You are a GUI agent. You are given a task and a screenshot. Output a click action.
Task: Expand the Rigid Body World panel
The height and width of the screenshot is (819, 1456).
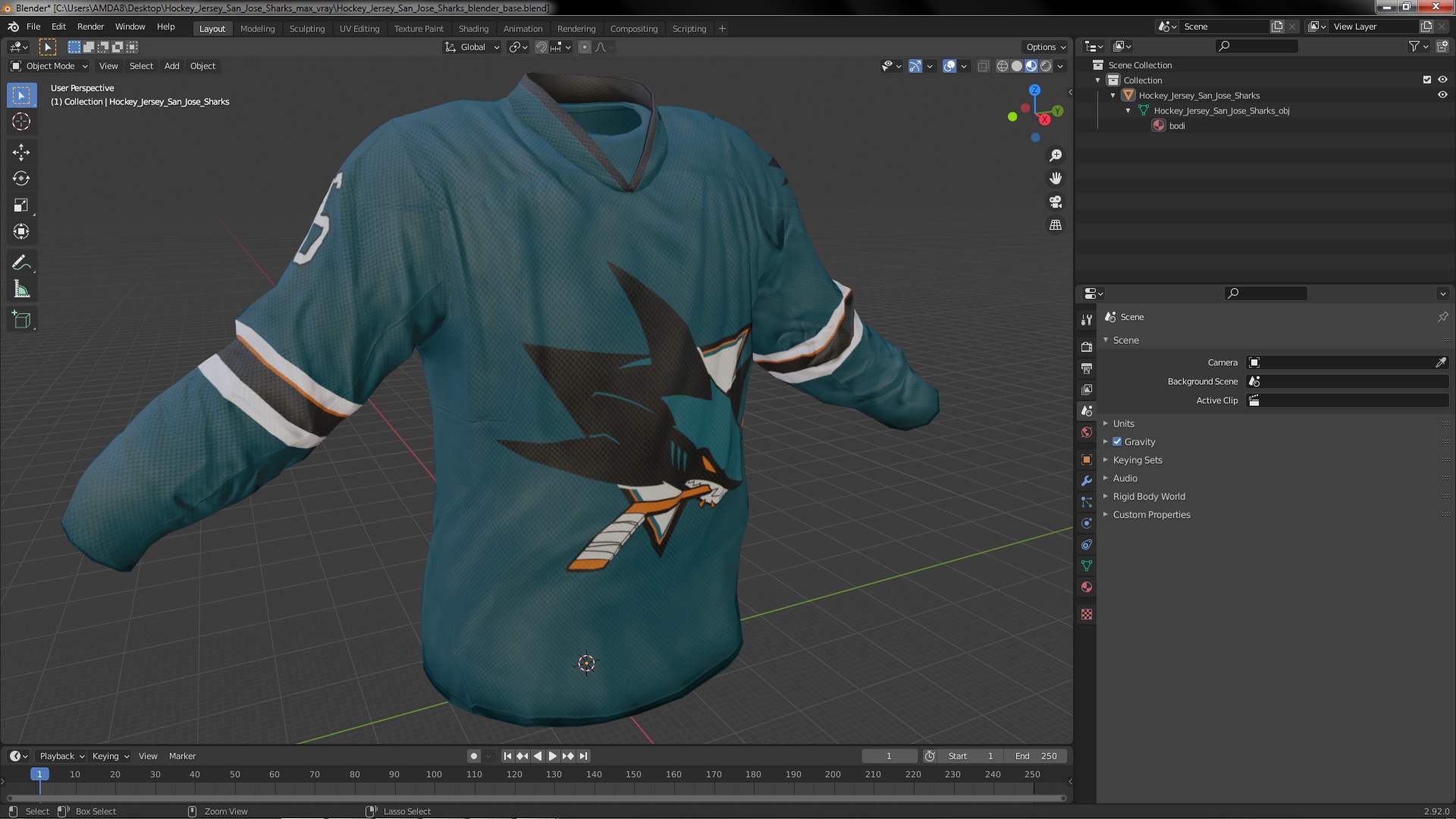[x=1148, y=496]
